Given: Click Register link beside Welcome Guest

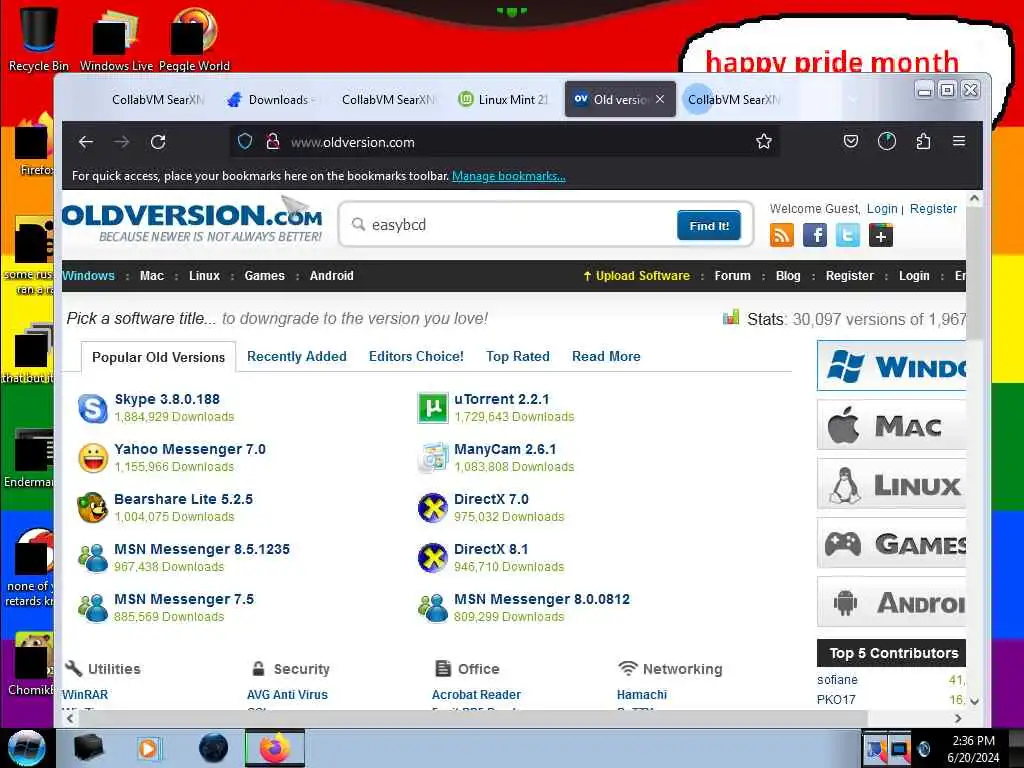Looking at the screenshot, I should point(933,208).
